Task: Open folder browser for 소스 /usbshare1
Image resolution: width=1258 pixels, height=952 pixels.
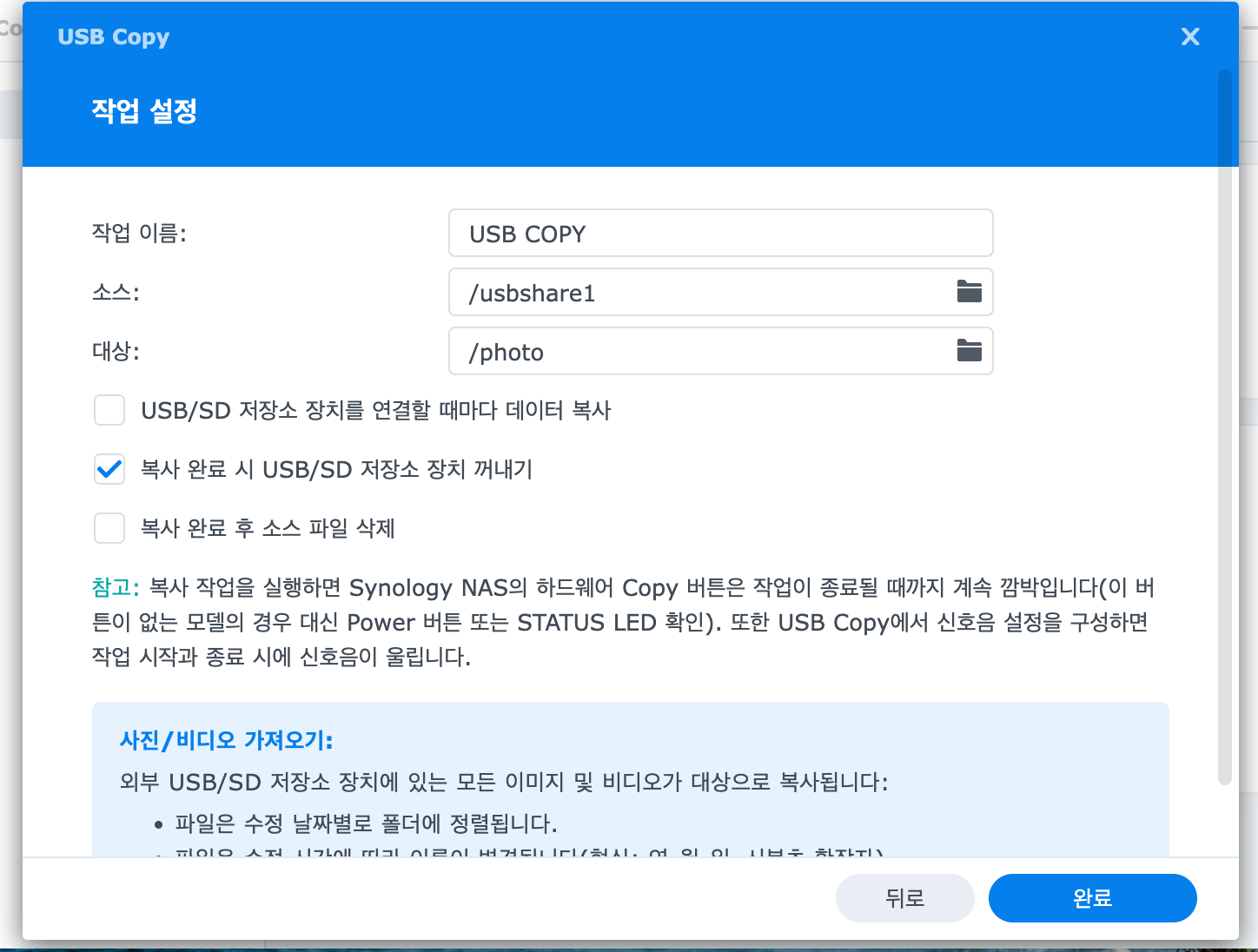Action: [969, 292]
